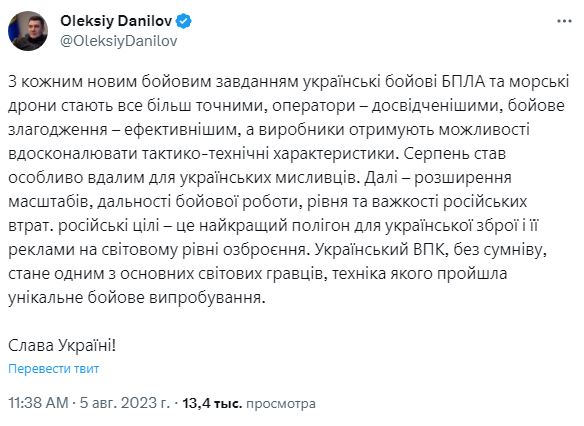Click the 11:38 AM timestamp

click(x=38, y=403)
